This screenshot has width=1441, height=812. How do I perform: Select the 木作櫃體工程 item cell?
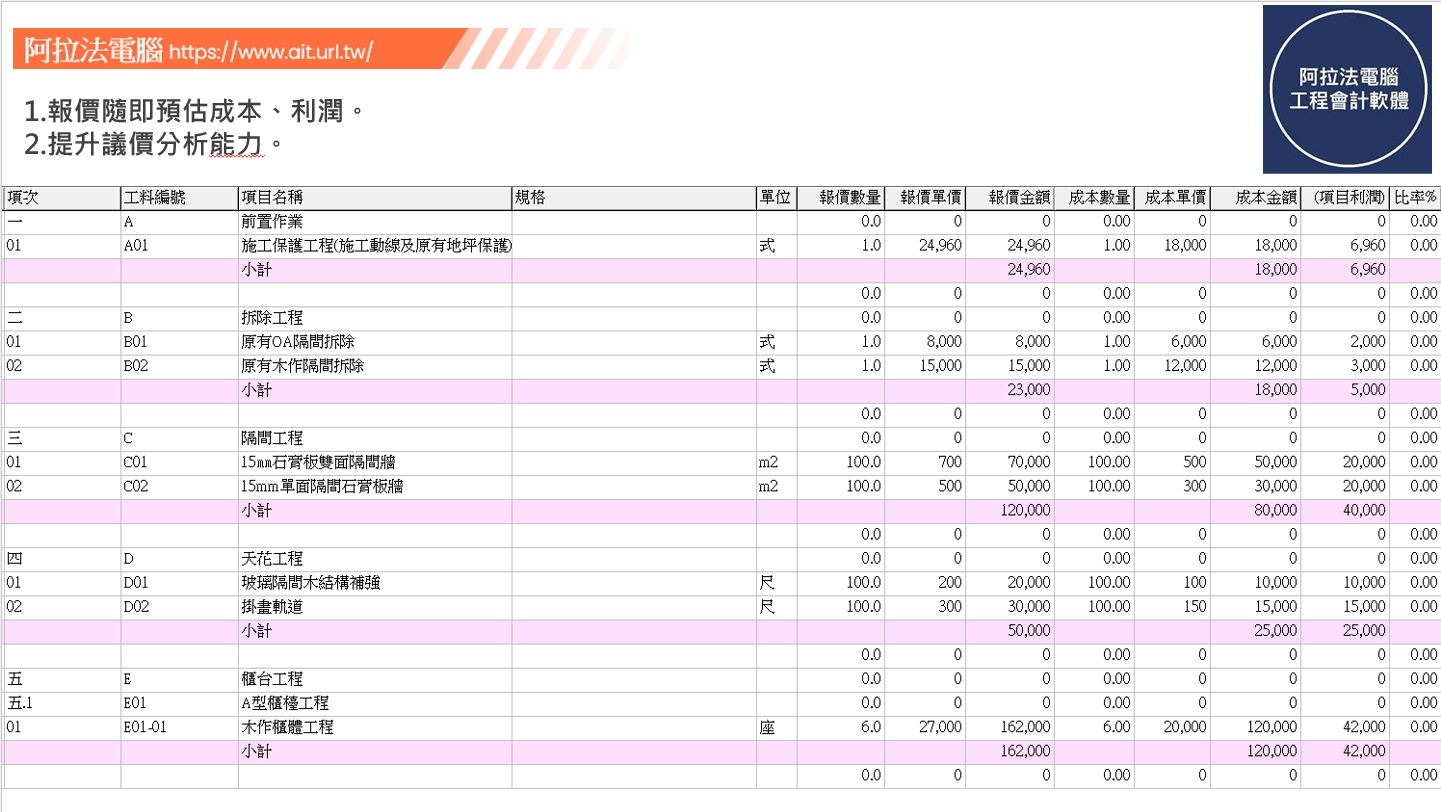click(375, 727)
